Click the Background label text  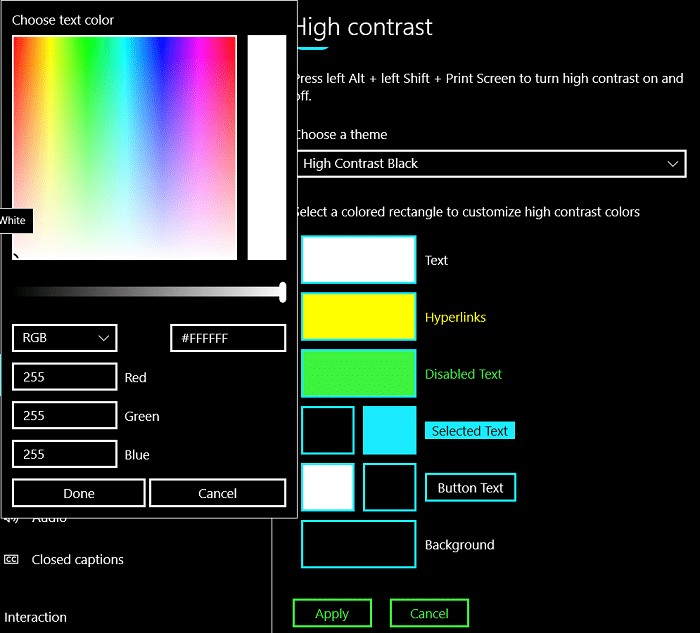point(460,545)
